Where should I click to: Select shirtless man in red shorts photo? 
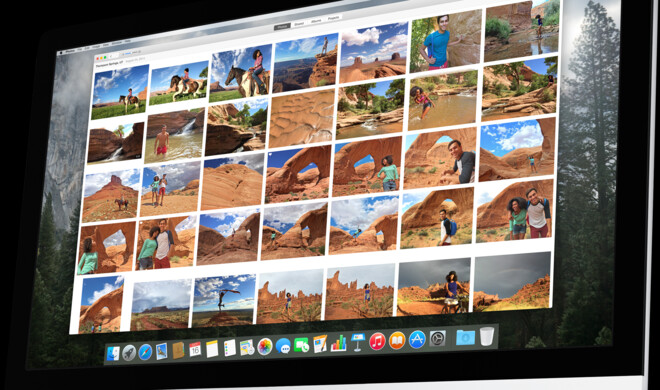174,136
